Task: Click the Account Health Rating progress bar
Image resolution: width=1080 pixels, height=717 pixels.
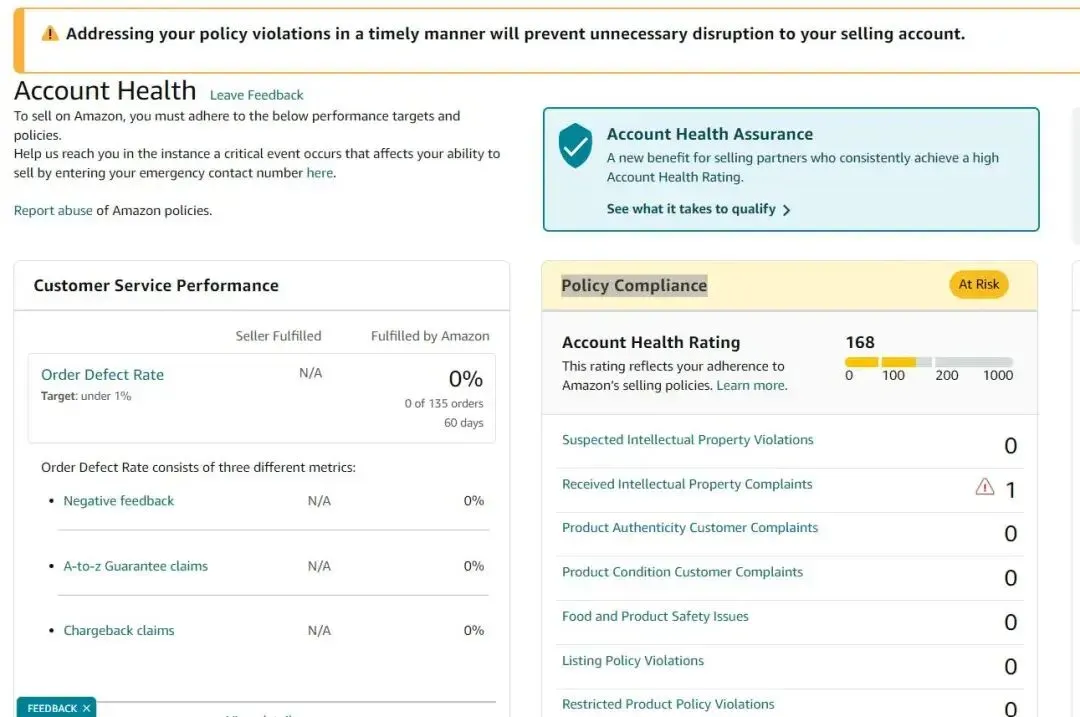Action: pos(928,362)
